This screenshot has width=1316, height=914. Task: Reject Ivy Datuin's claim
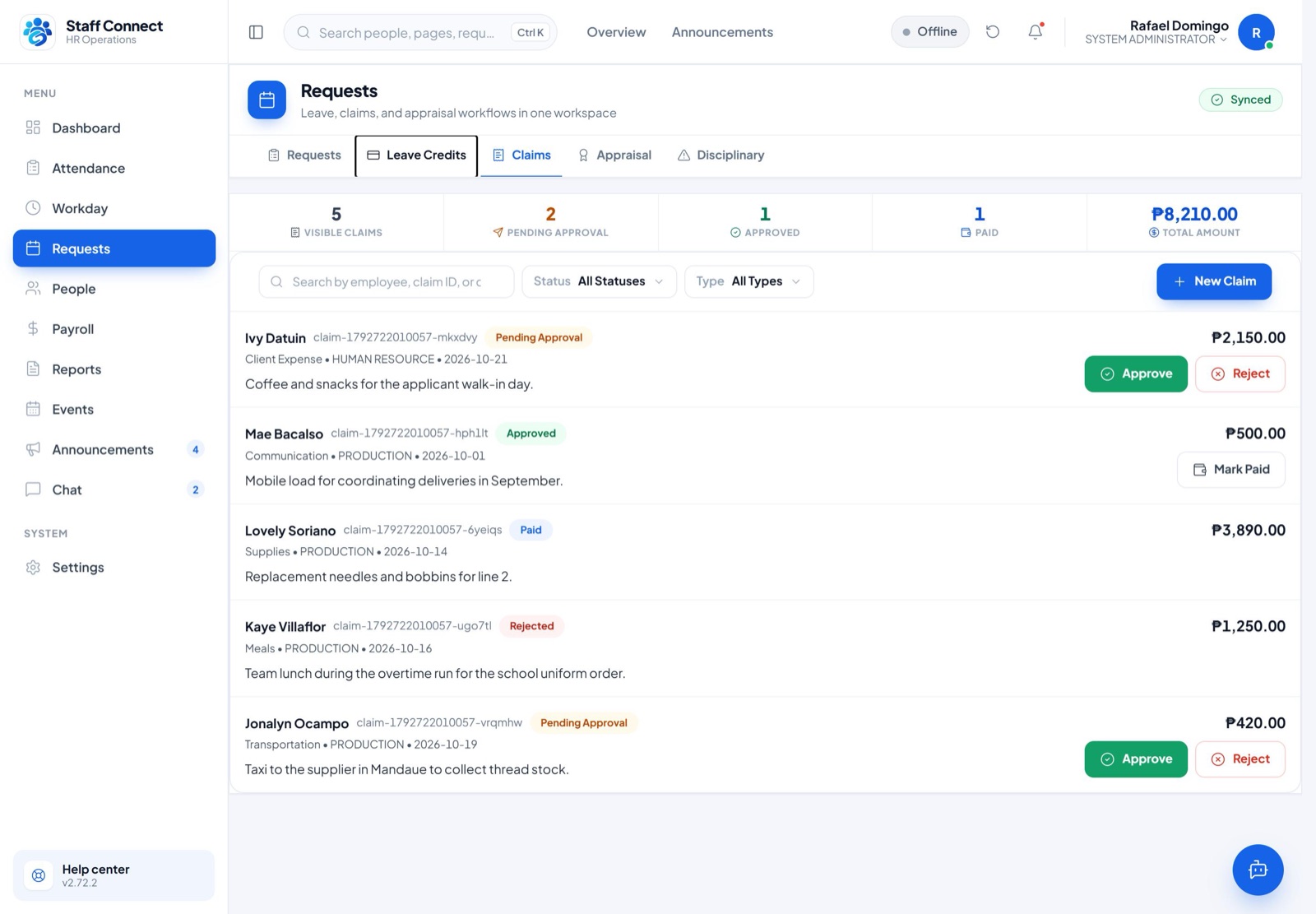[1240, 373]
